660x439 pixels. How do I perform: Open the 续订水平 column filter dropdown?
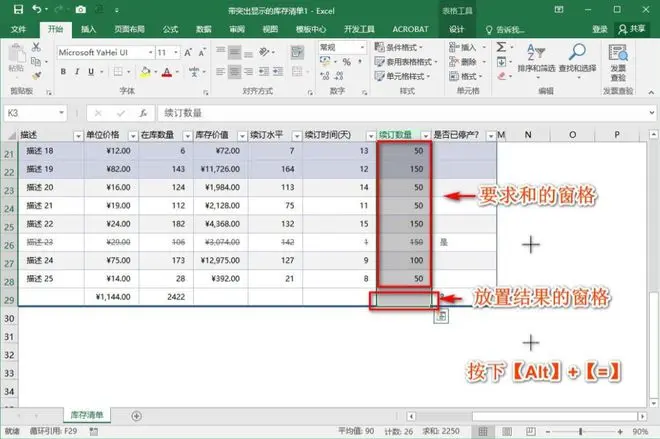(x=297, y=136)
